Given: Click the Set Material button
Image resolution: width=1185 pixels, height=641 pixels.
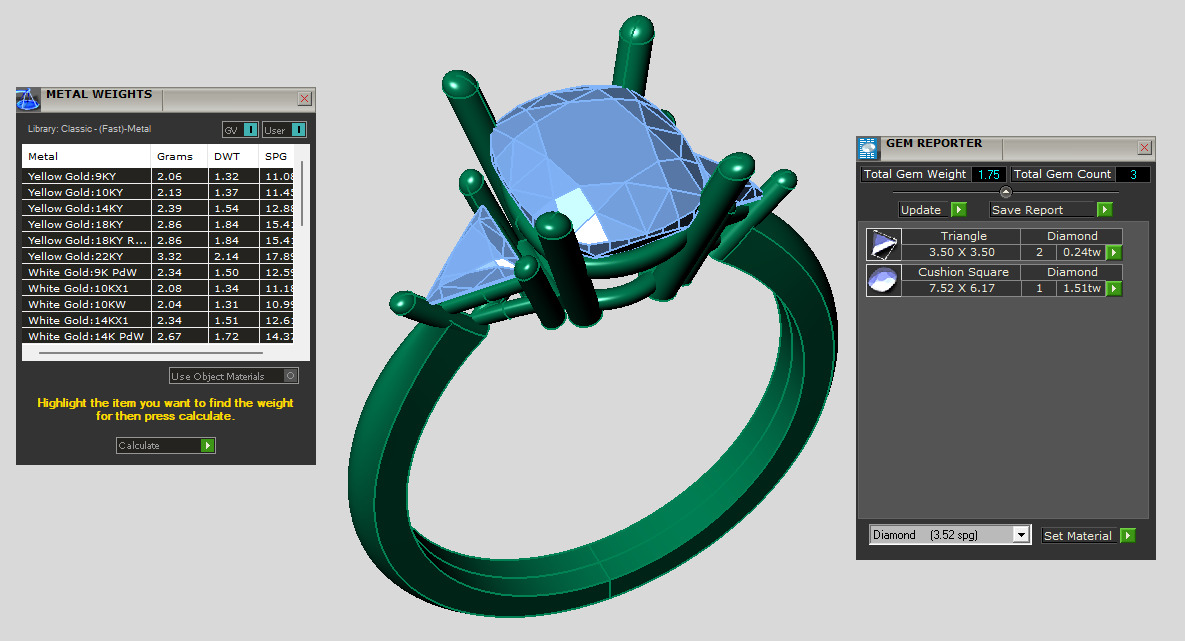Looking at the screenshot, I should coord(1088,535).
